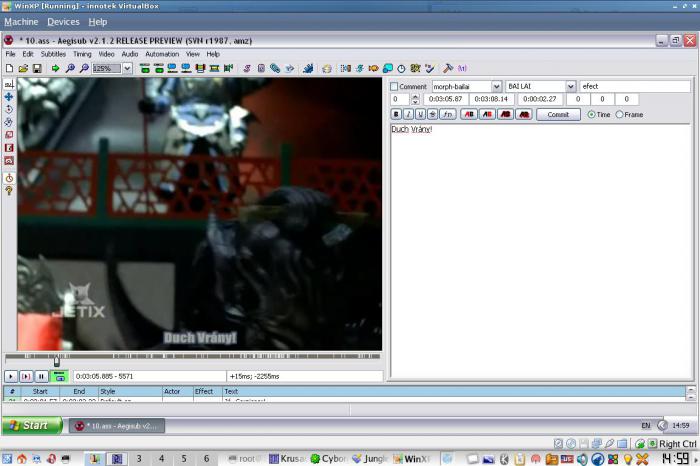Select the scale subtitles tool
700x466 pixels.
pos(9,135)
